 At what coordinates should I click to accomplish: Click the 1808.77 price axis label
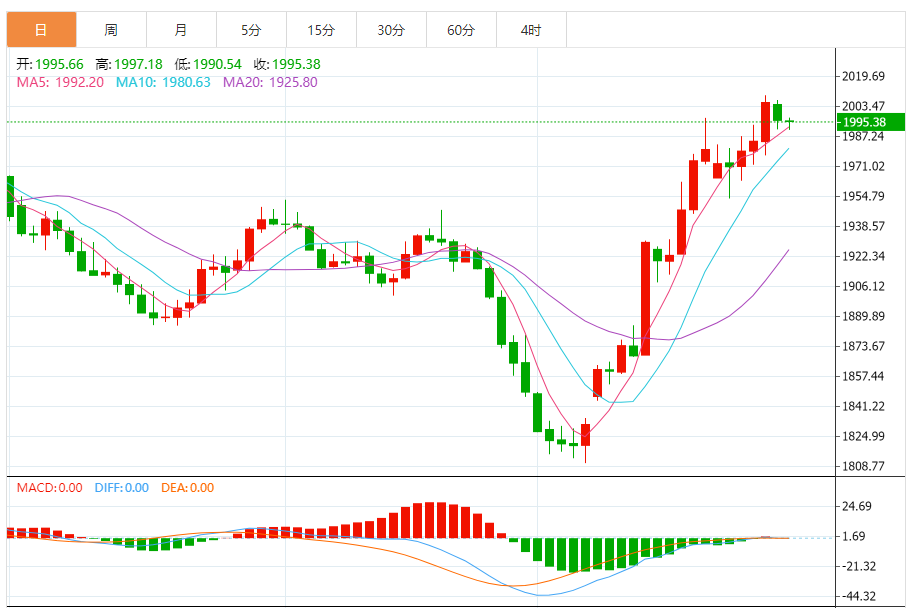click(x=863, y=466)
